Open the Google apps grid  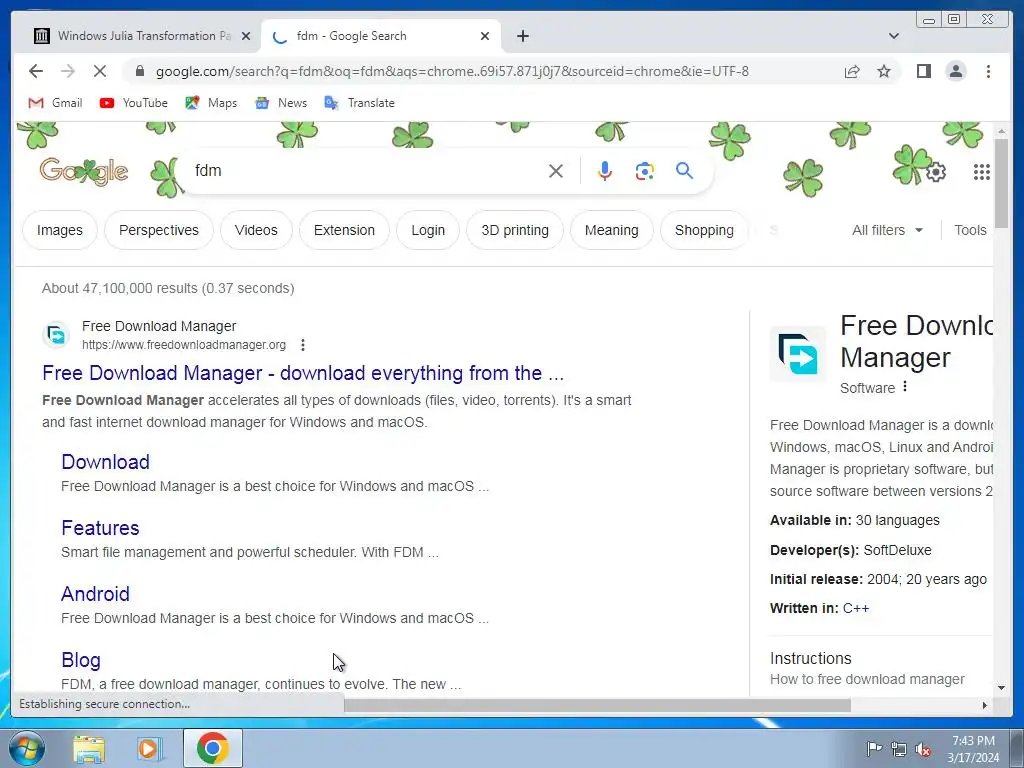point(982,172)
